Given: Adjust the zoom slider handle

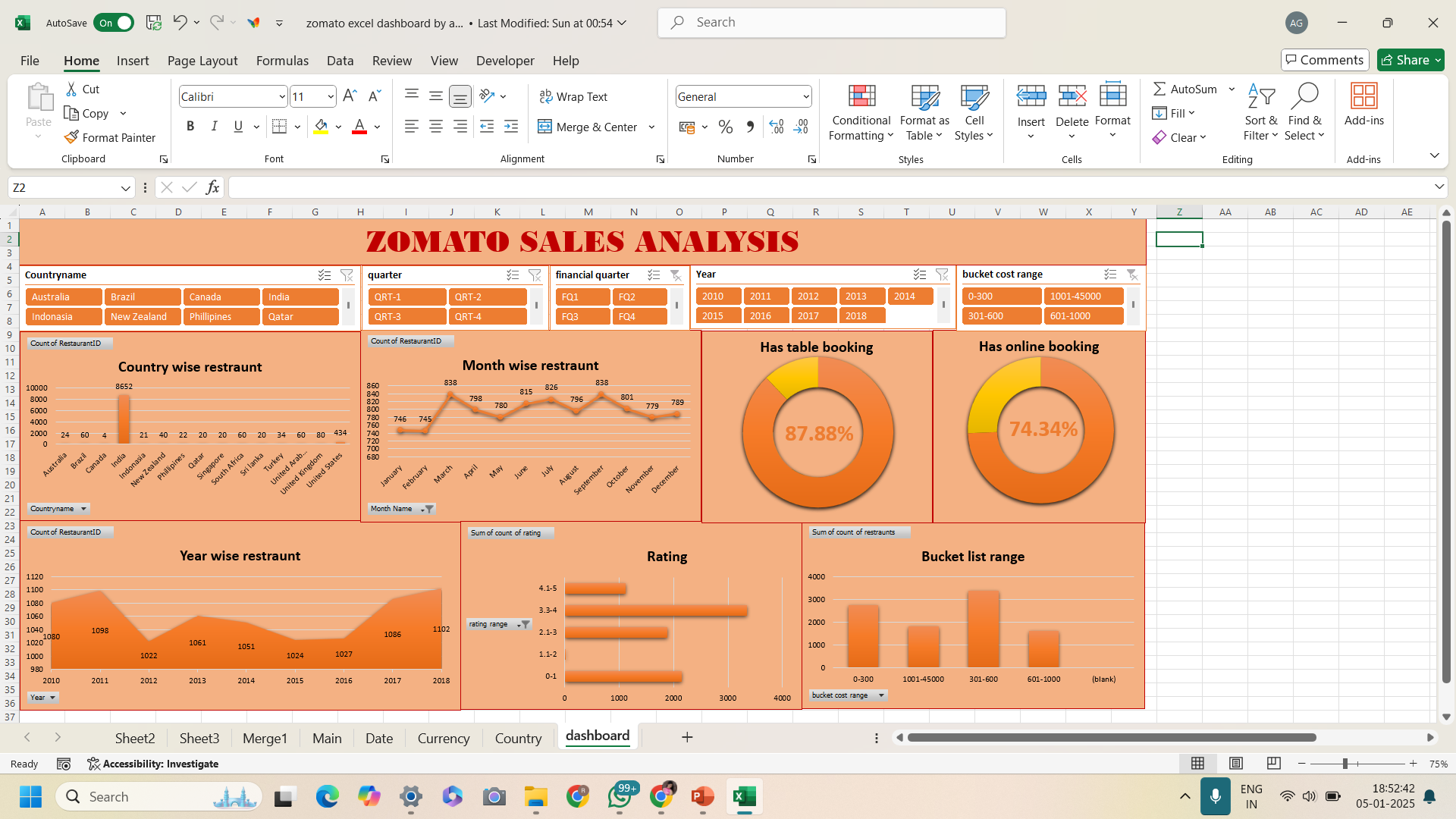Looking at the screenshot, I should (1345, 764).
